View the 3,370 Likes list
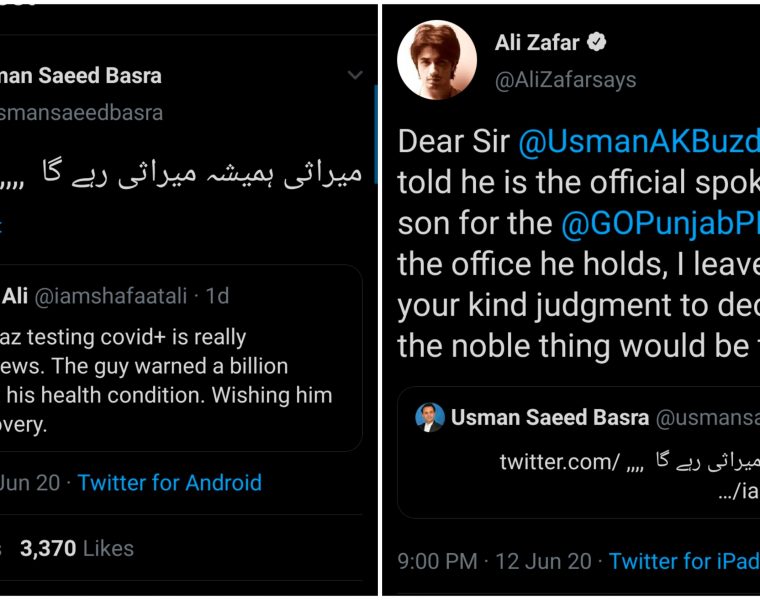This screenshot has height=600, width=760. click(76, 548)
